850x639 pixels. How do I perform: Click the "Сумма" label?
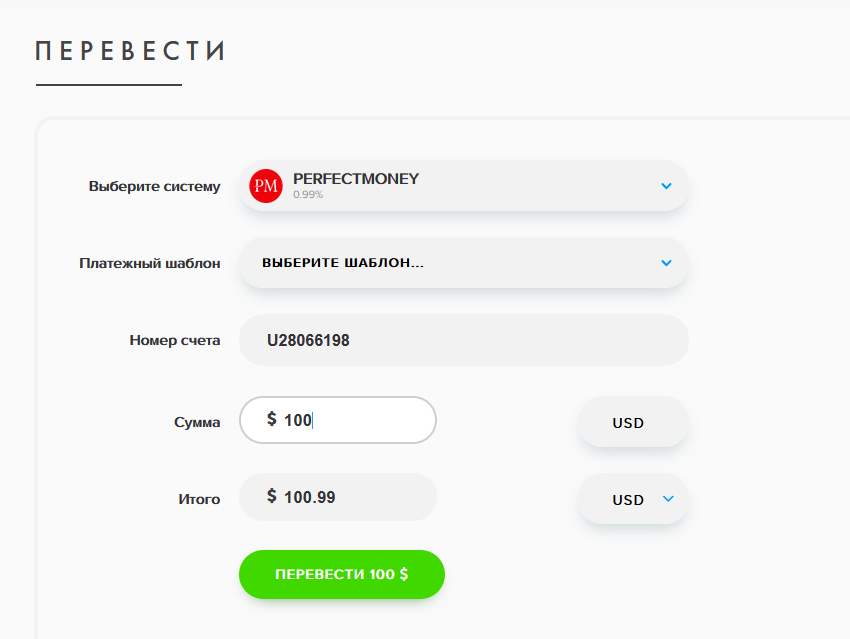(x=197, y=422)
